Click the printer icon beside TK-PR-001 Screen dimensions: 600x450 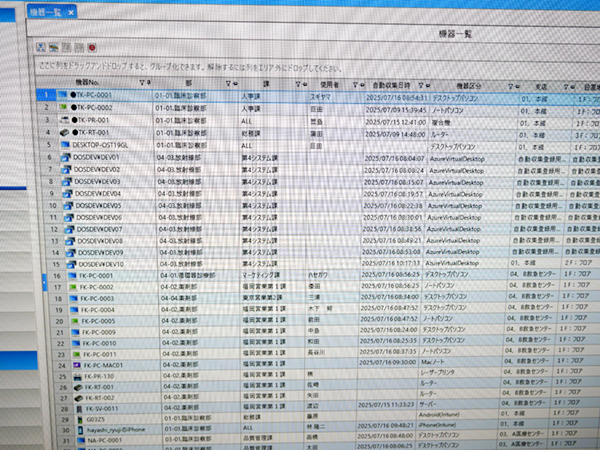(x=64, y=120)
